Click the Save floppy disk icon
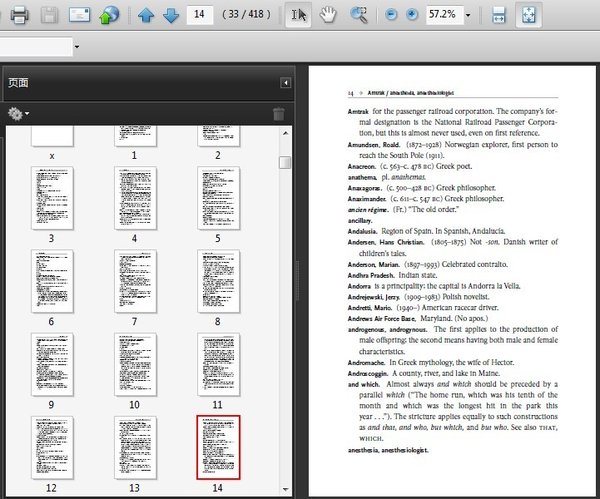 pos(49,15)
